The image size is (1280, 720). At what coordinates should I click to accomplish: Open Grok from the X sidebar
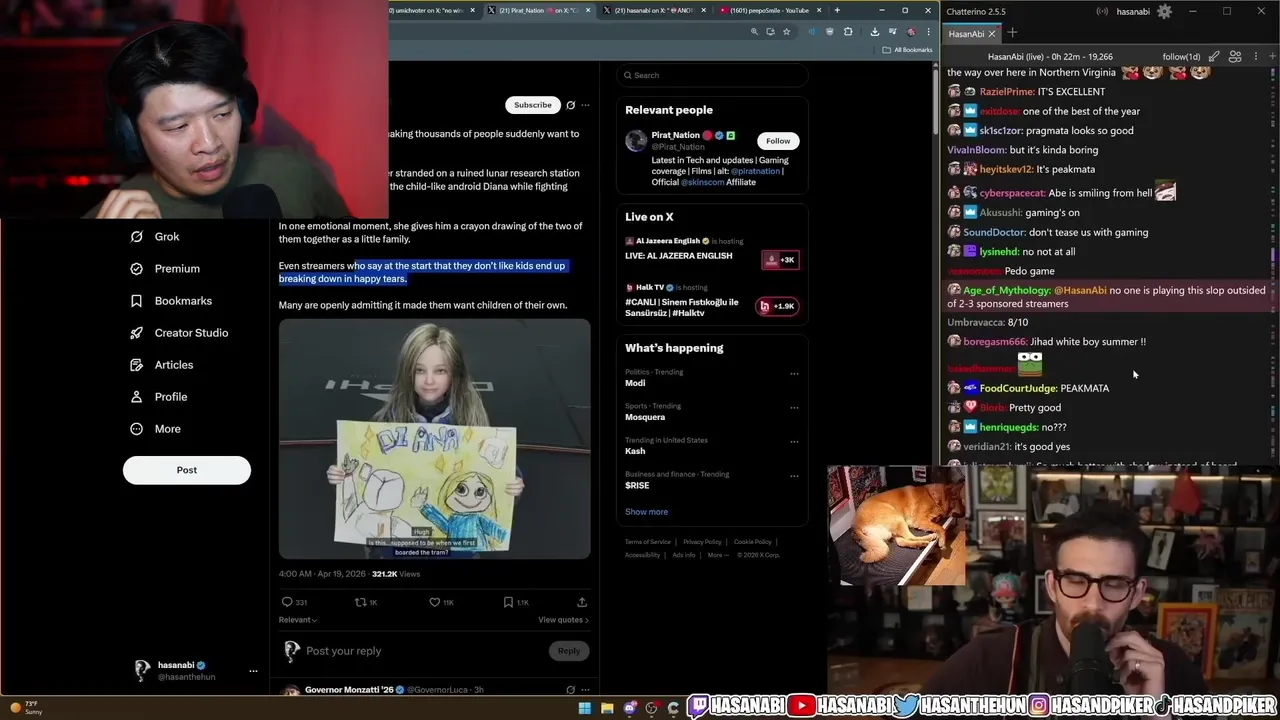tap(155, 237)
